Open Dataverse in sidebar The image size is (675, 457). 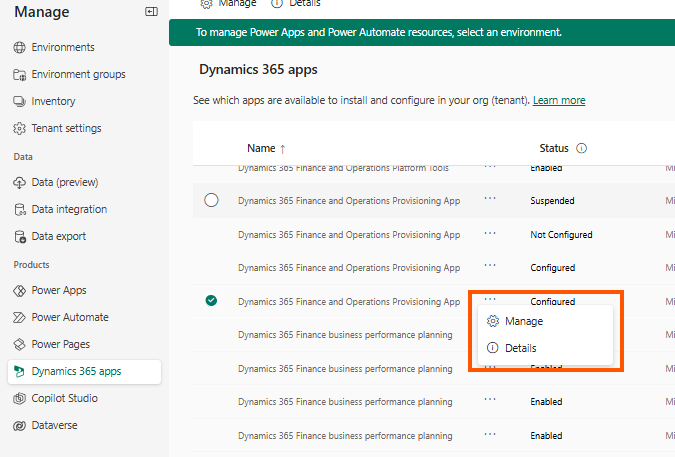point(54,426)
